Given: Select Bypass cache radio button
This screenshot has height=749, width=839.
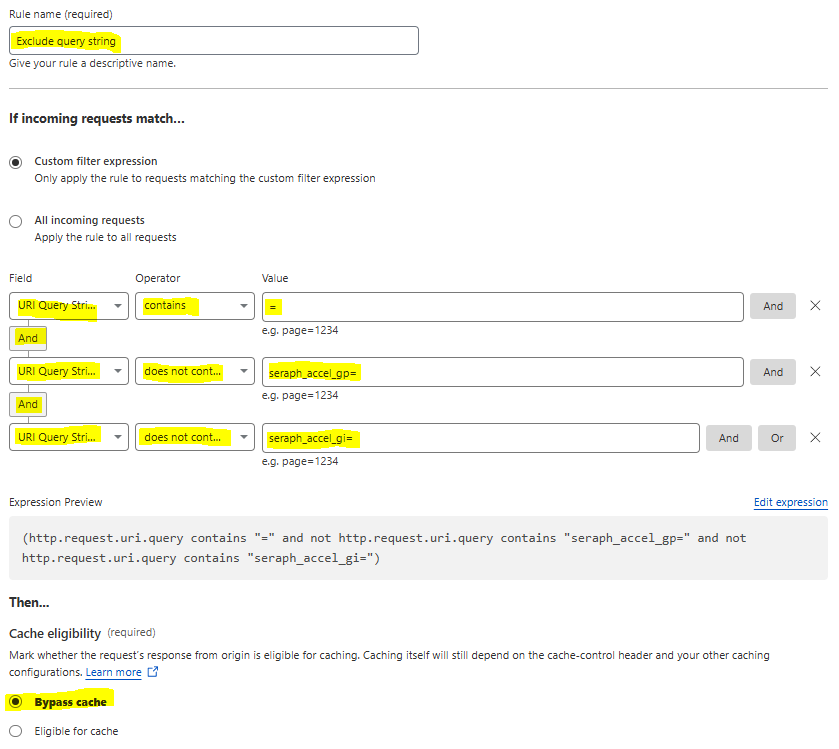Looking at the screenshot, I should point(16,701).
